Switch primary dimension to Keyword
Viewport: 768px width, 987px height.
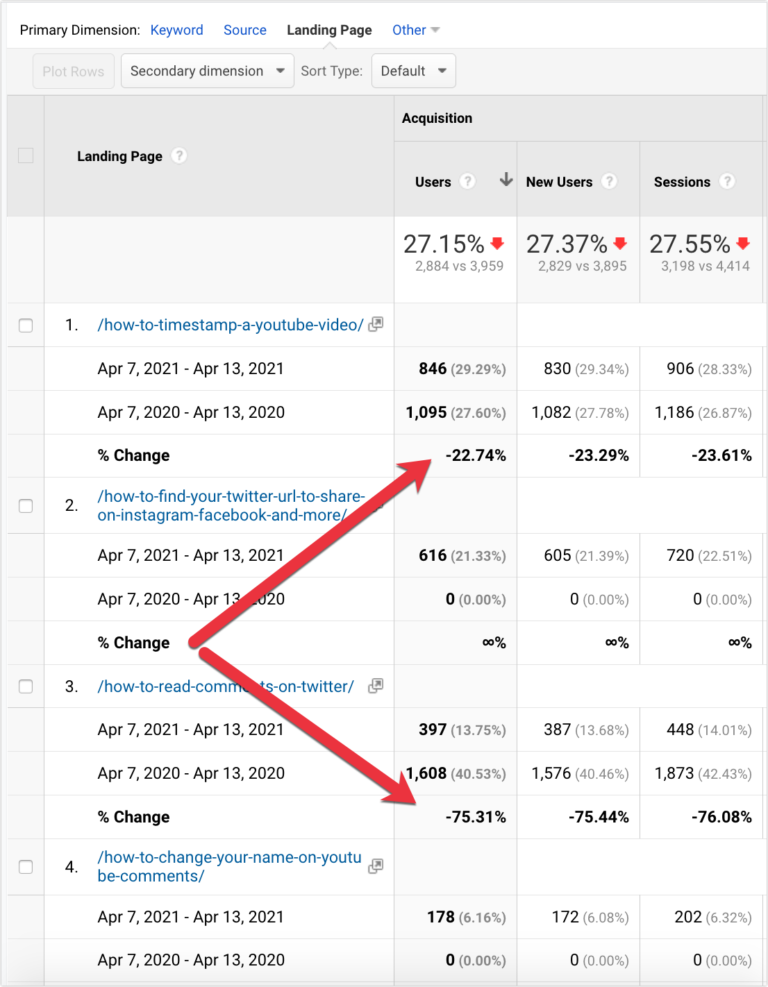[177, 30]
